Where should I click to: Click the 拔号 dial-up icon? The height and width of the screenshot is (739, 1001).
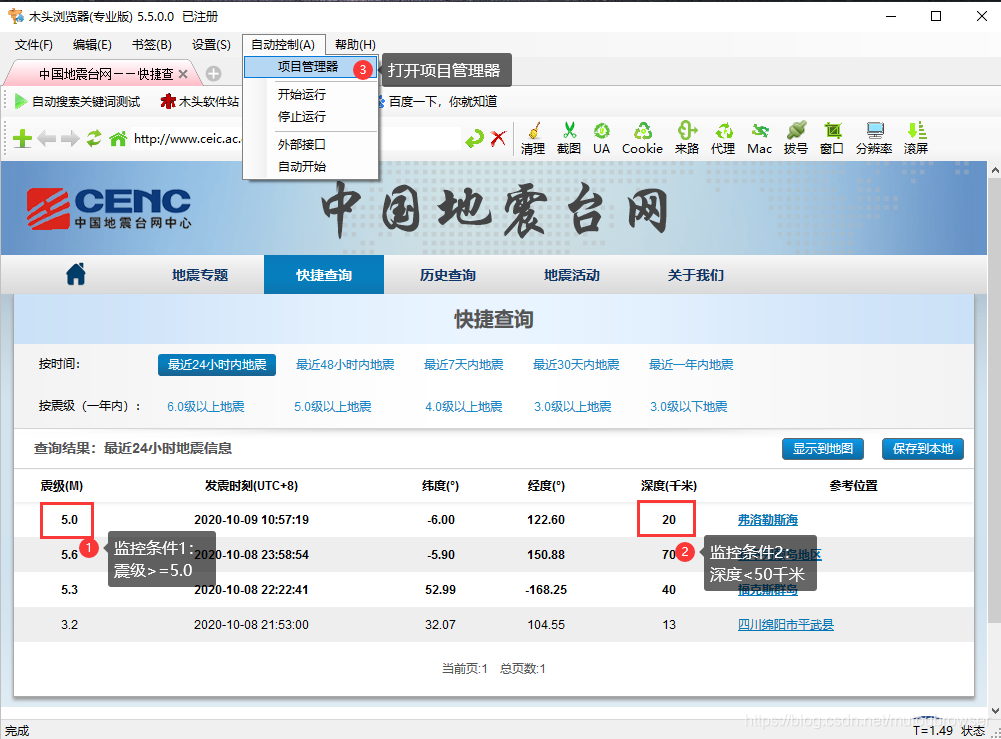click(x=796, y=138)
